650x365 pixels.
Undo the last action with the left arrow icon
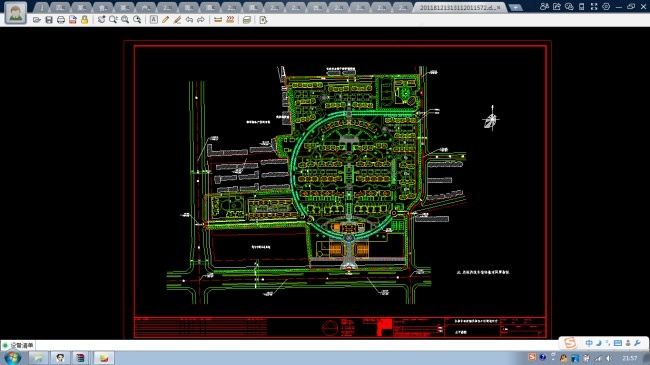click(x=189, y=20)
